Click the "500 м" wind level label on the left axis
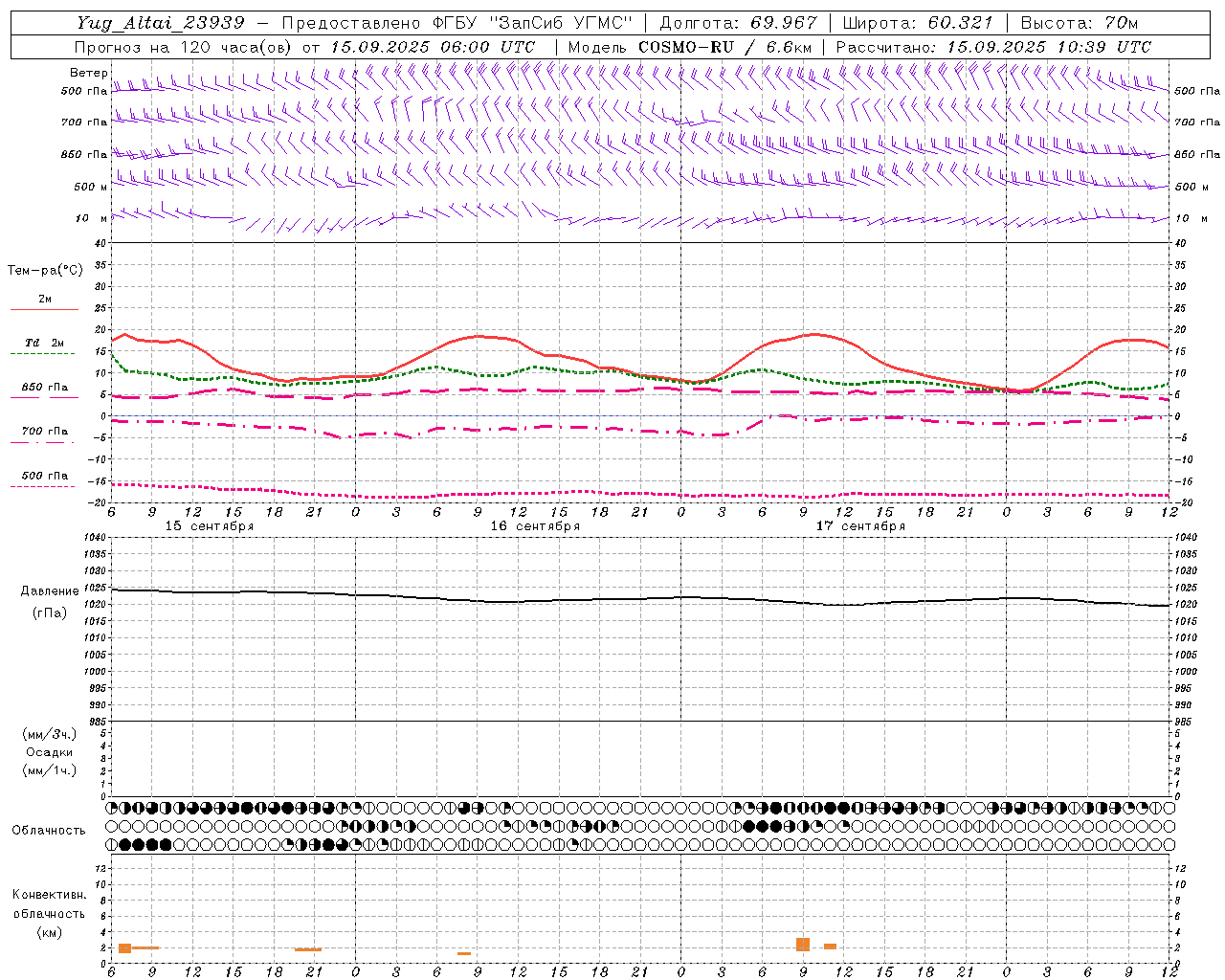This screenshot has height=980, width=1225. coord(91,187)
